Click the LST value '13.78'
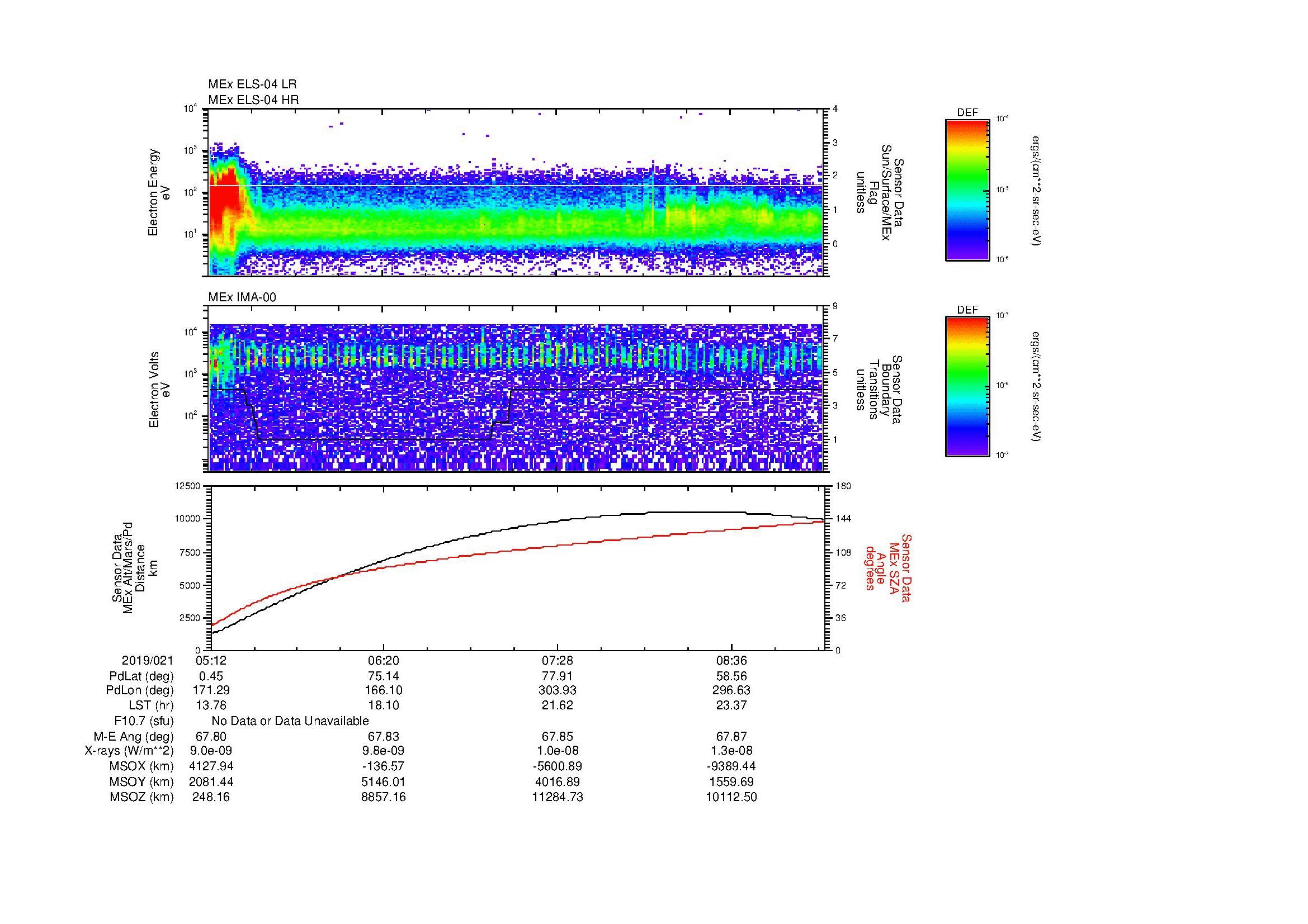This screenshot has height=924, width=1308. pyautogui.click(x=210, y=705)
